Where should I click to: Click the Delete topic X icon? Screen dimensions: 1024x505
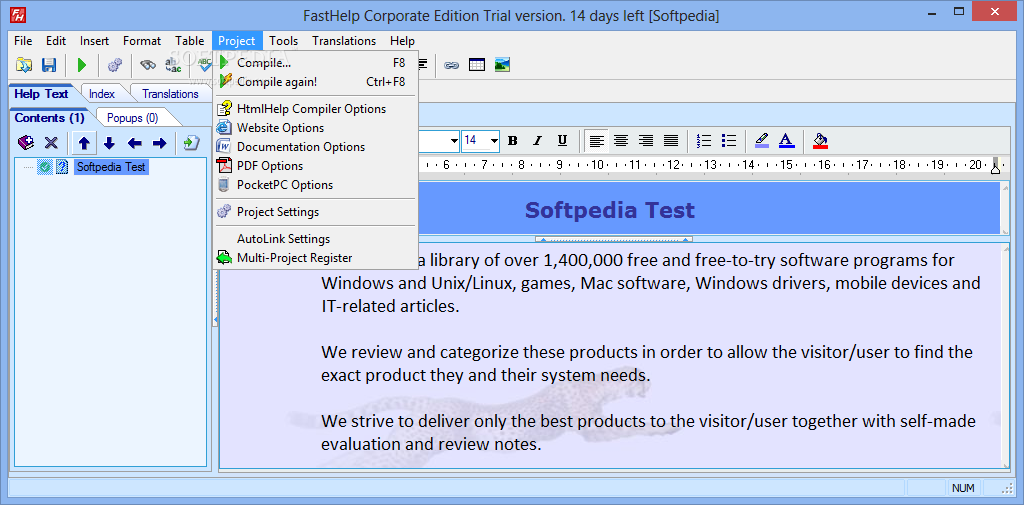point(51,142)
